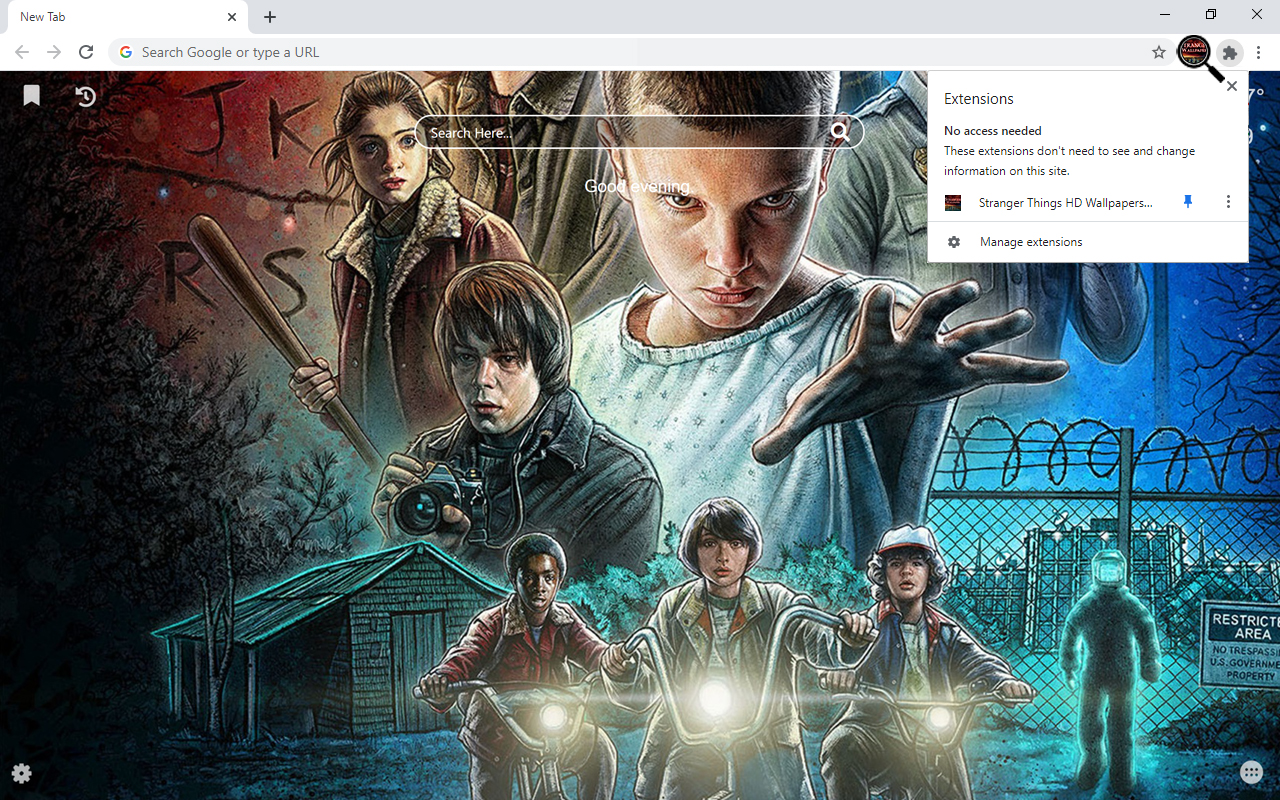Click the Stranger Things extension thumbnail in the list
Image resolution: width=1280 pixels, height=800 pixels.
click(x=953, y=203)
